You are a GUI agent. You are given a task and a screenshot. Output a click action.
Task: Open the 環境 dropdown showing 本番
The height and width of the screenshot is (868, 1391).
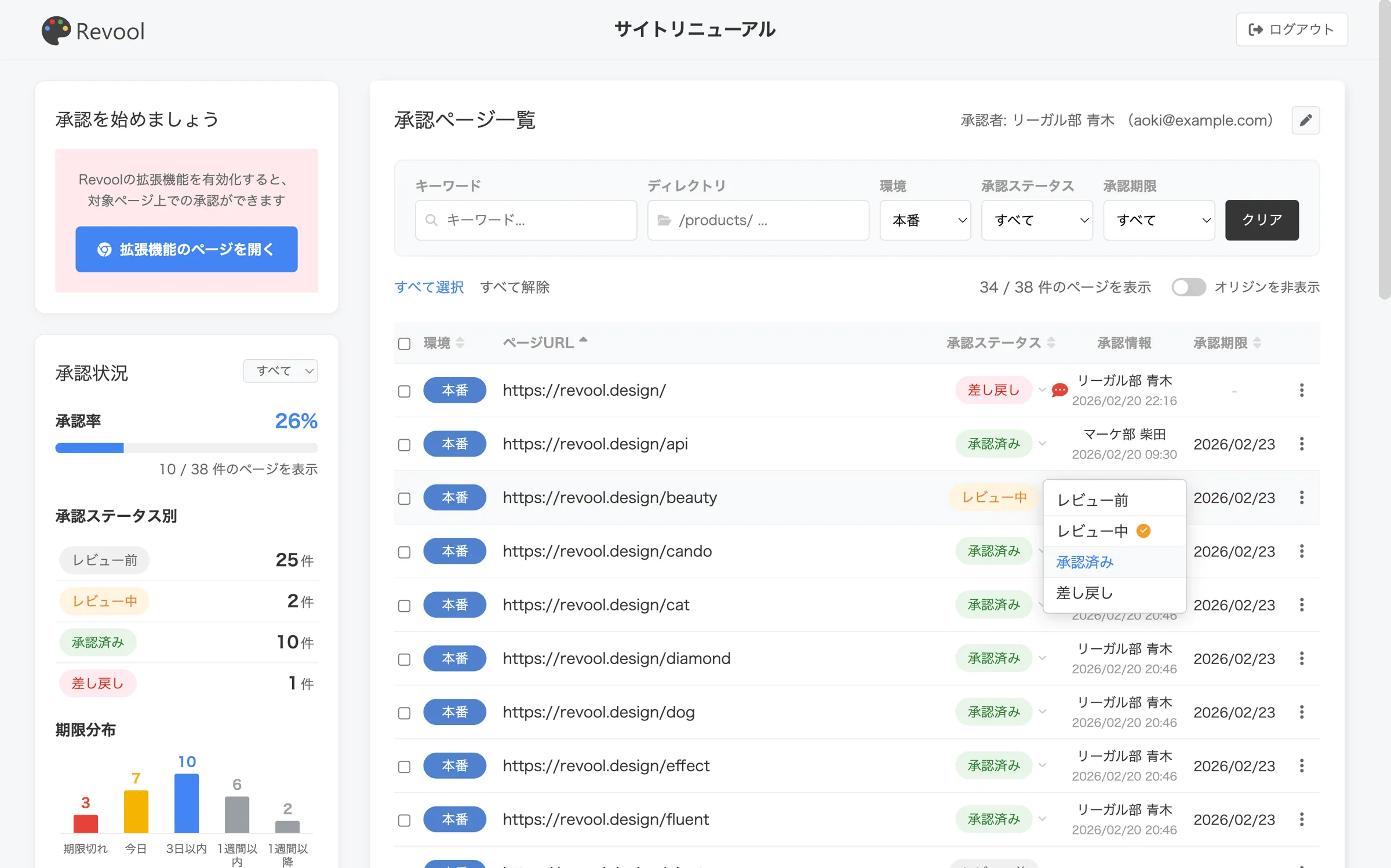pos(925,220)
